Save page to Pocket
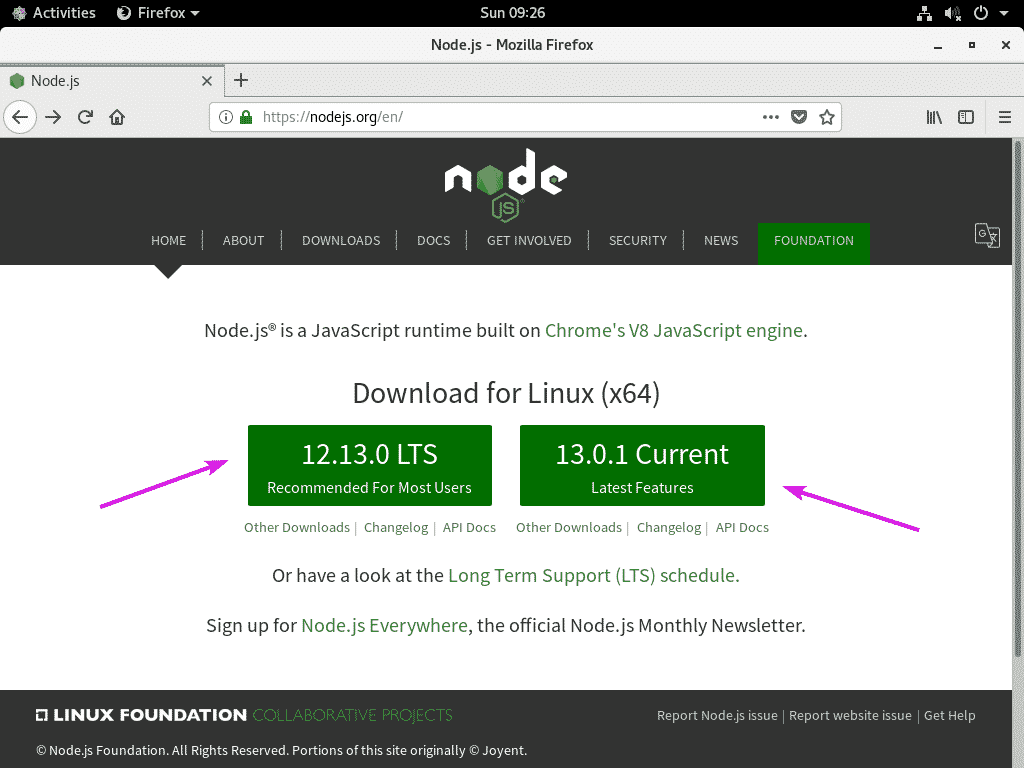The image size is (1024, 768). coord(799,118)
